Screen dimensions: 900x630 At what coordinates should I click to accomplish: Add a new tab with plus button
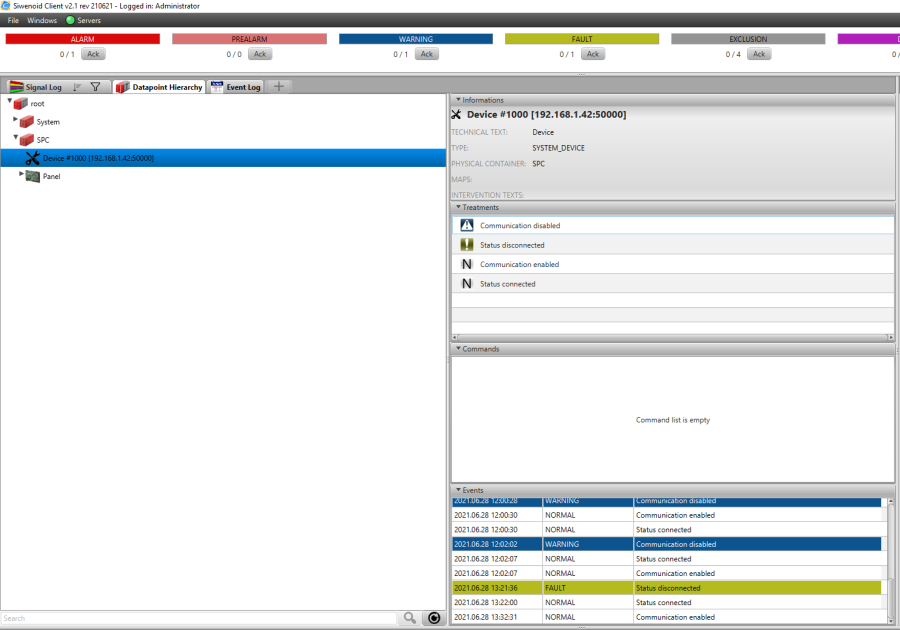pyautogui.click(x=279, y=87)
